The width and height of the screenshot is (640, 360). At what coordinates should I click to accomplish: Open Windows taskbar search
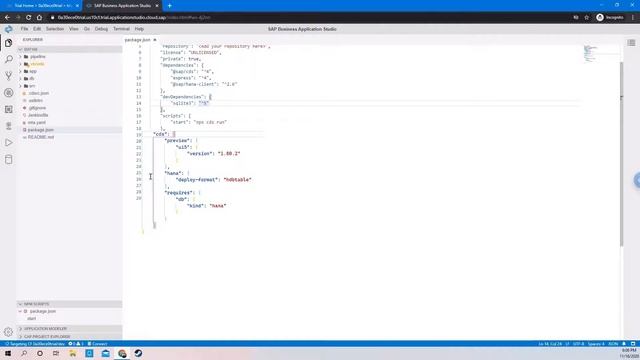click(24, 353)
